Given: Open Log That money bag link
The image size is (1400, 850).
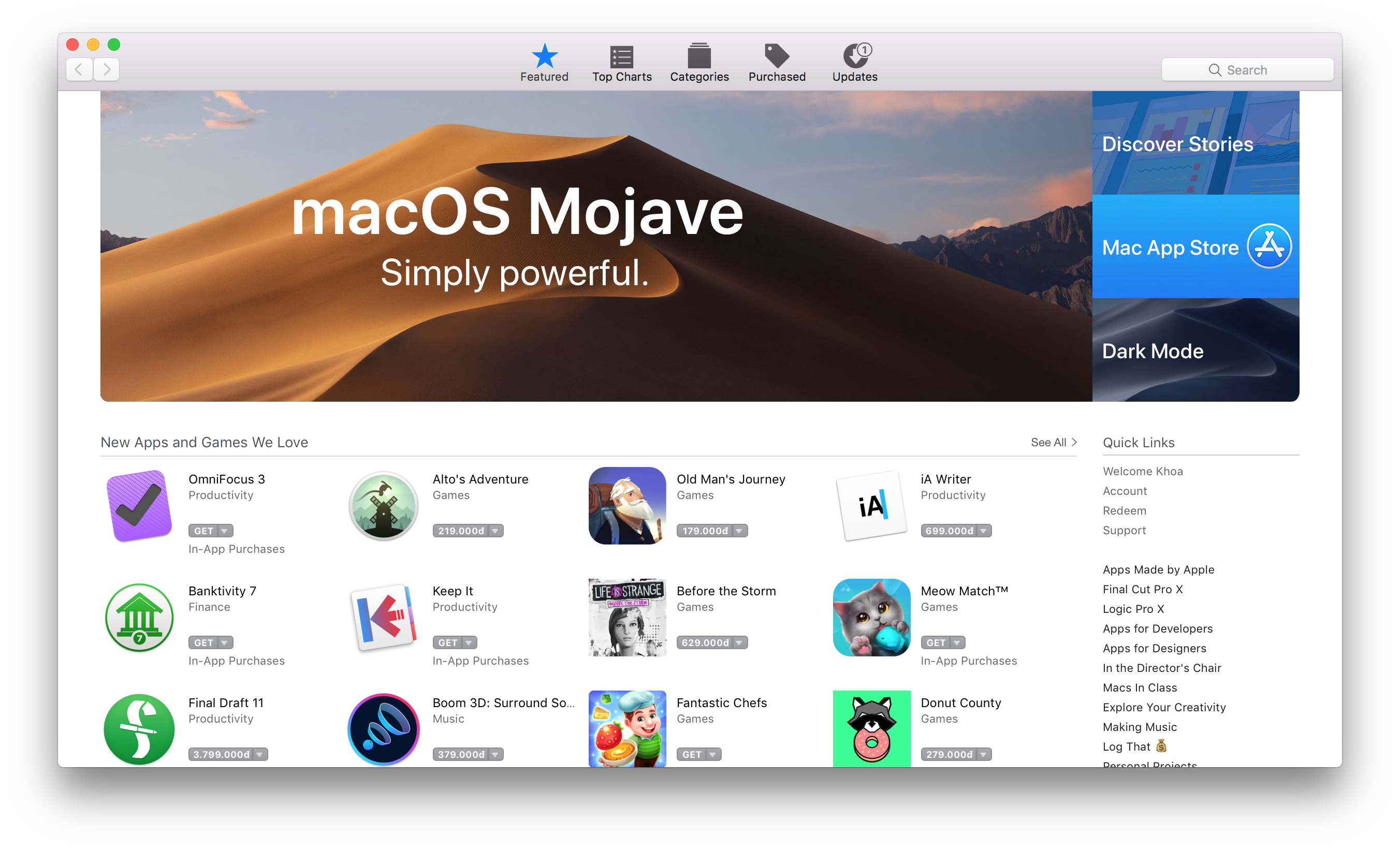Looking at the screenshot, I should click(1135, 746).
